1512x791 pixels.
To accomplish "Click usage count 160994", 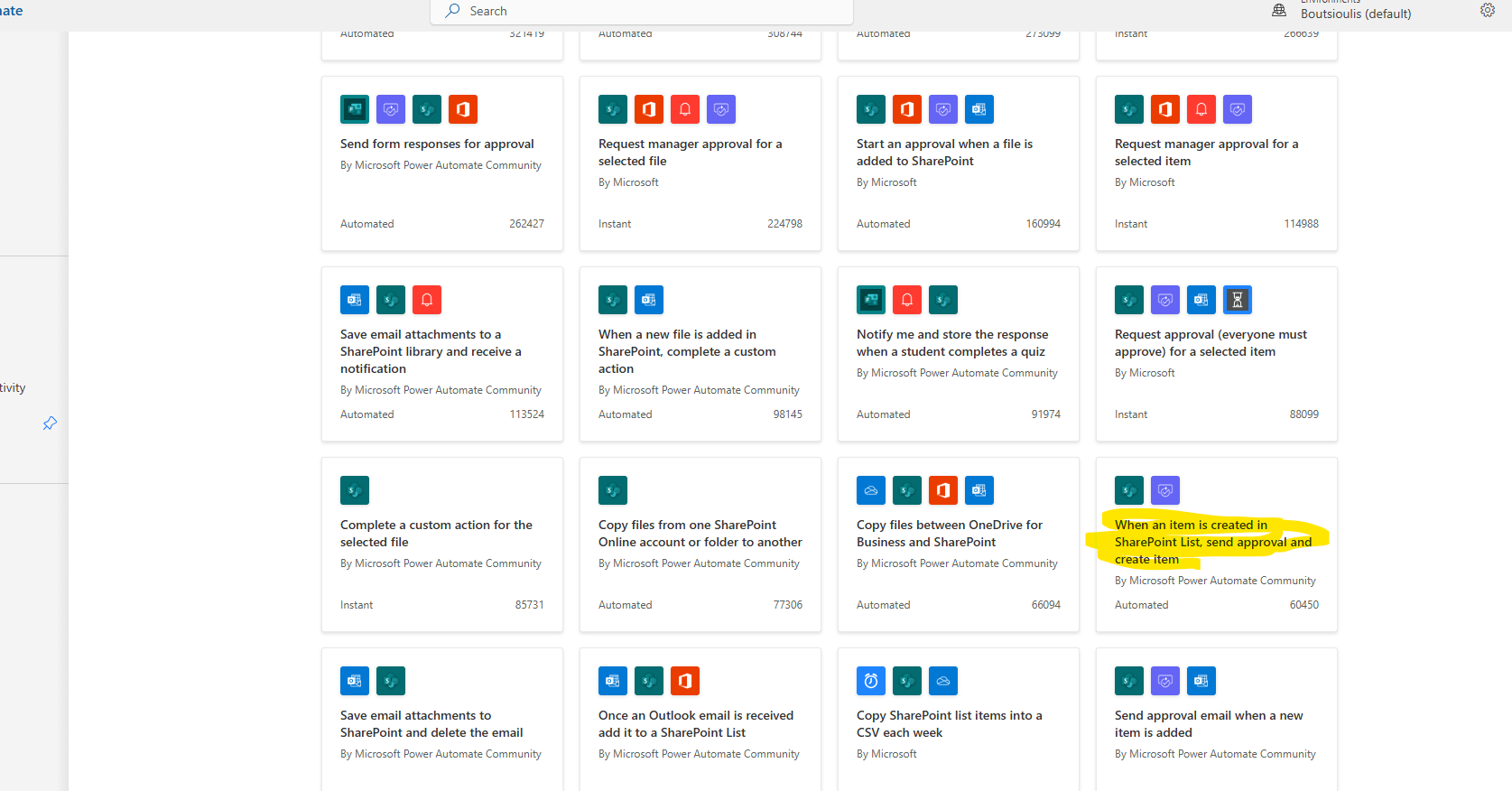I will (x=1043, y=224).
